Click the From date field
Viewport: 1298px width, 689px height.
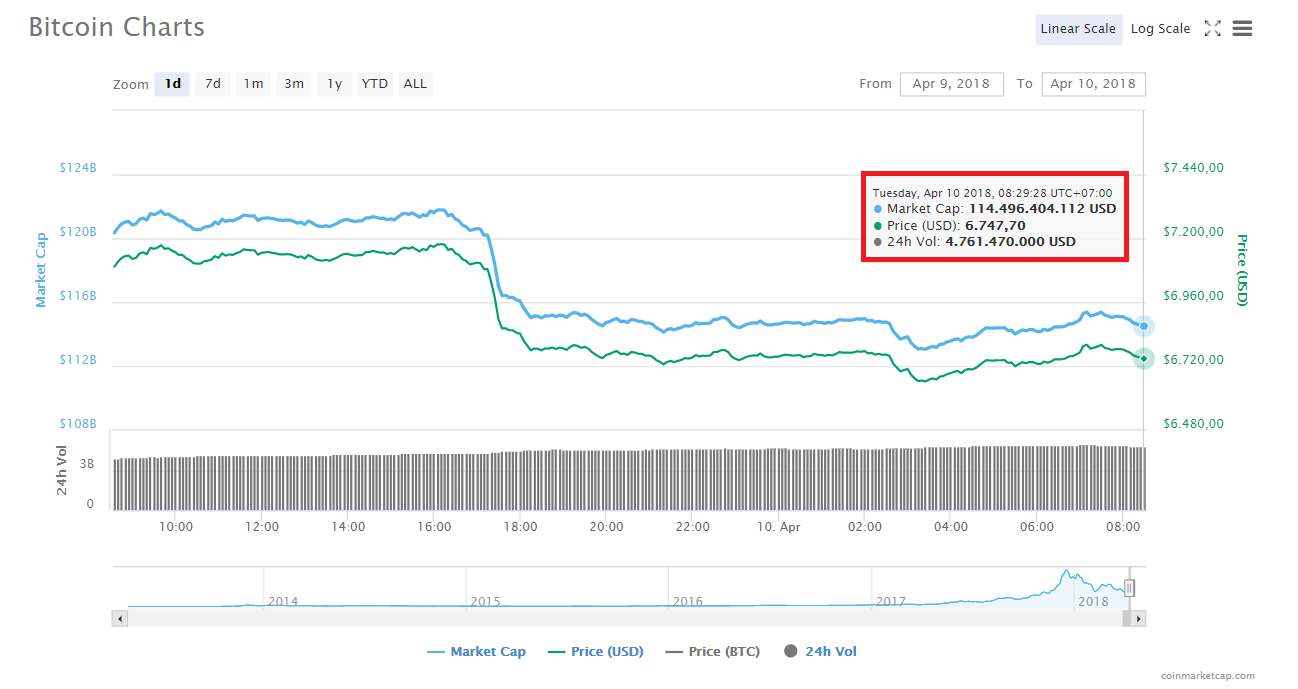coord(951,84)
